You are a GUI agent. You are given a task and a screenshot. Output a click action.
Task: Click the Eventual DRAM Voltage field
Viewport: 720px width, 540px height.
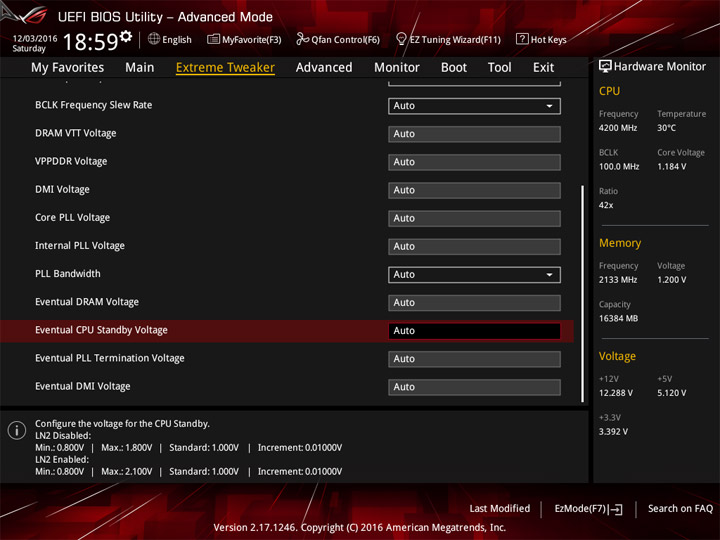[x=474, y=303]
